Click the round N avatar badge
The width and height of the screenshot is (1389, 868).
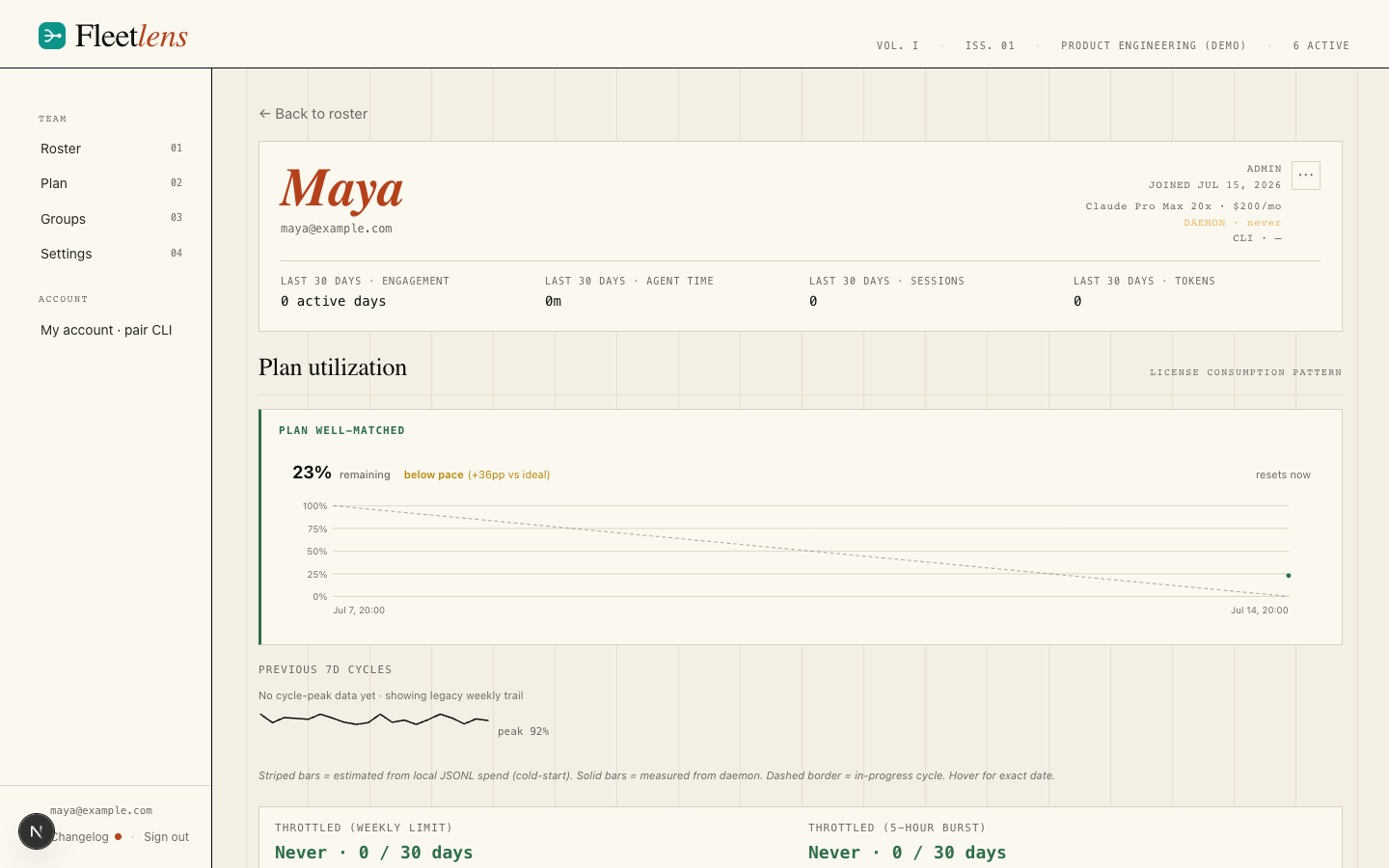pyautogui.click(x=36, y=831)
